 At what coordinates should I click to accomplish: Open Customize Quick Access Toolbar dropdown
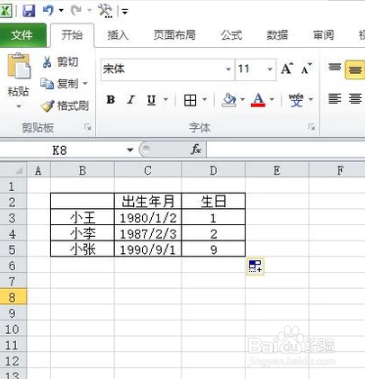click(125, 12)
